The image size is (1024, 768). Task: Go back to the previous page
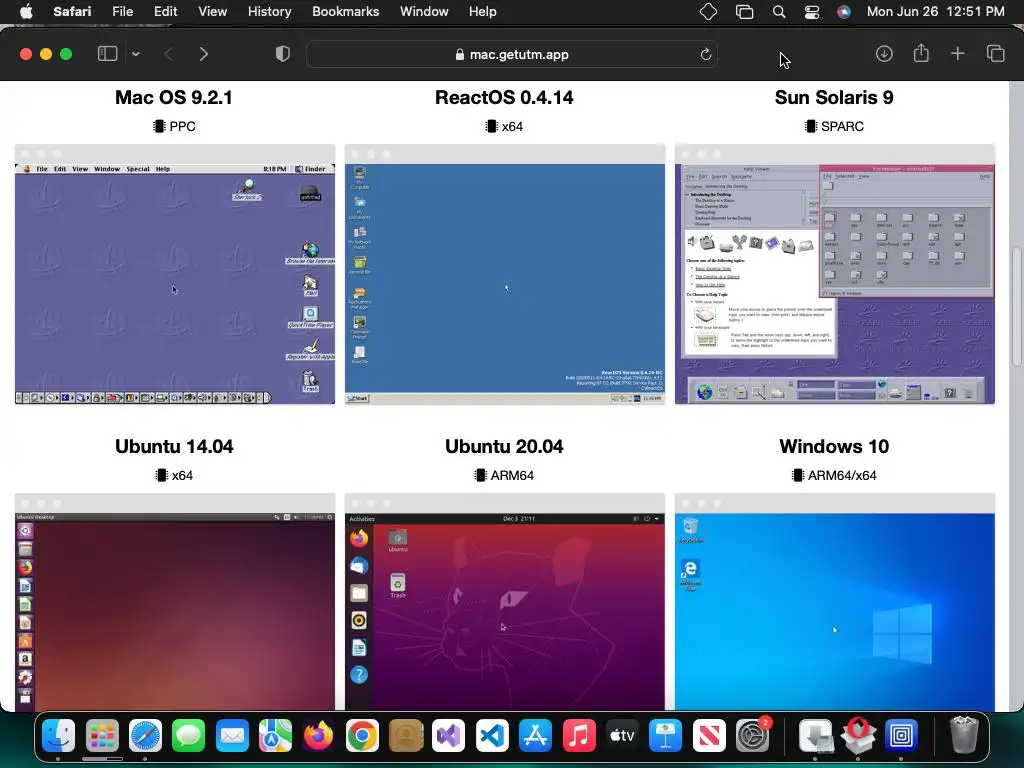pos(168,54)
